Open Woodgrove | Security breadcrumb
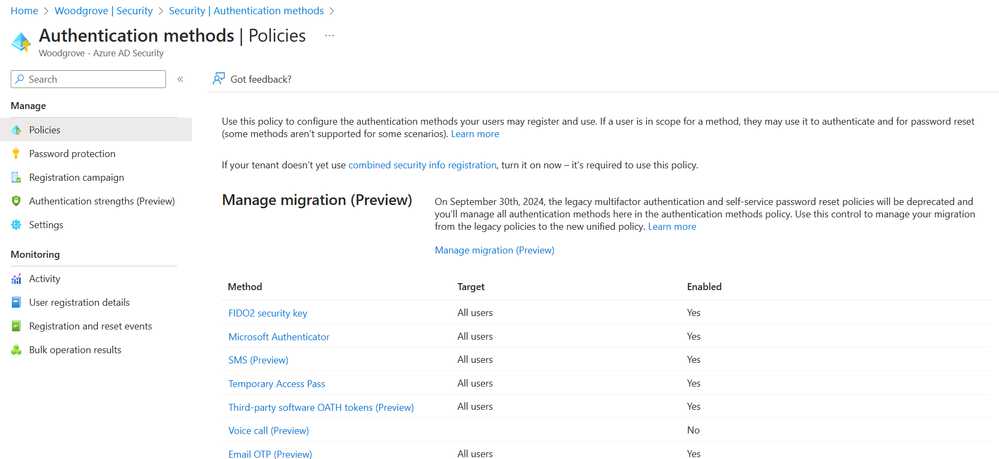Image resolution: width=999 pixels, height=459 pixels. [x=104, y=11]
